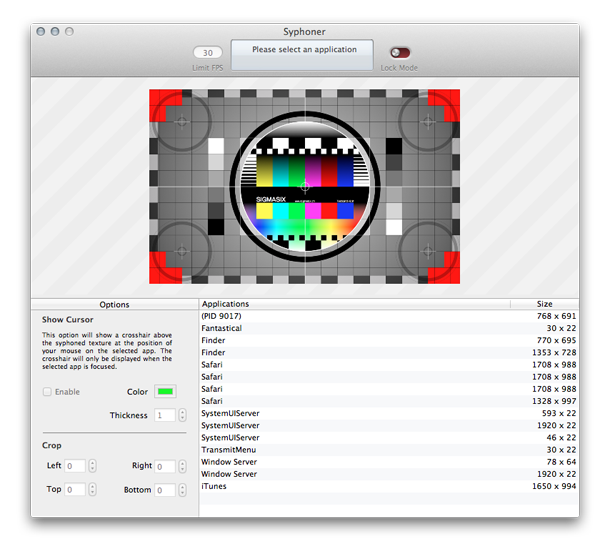Select the TransmitMenu application row

coord(388,449)
